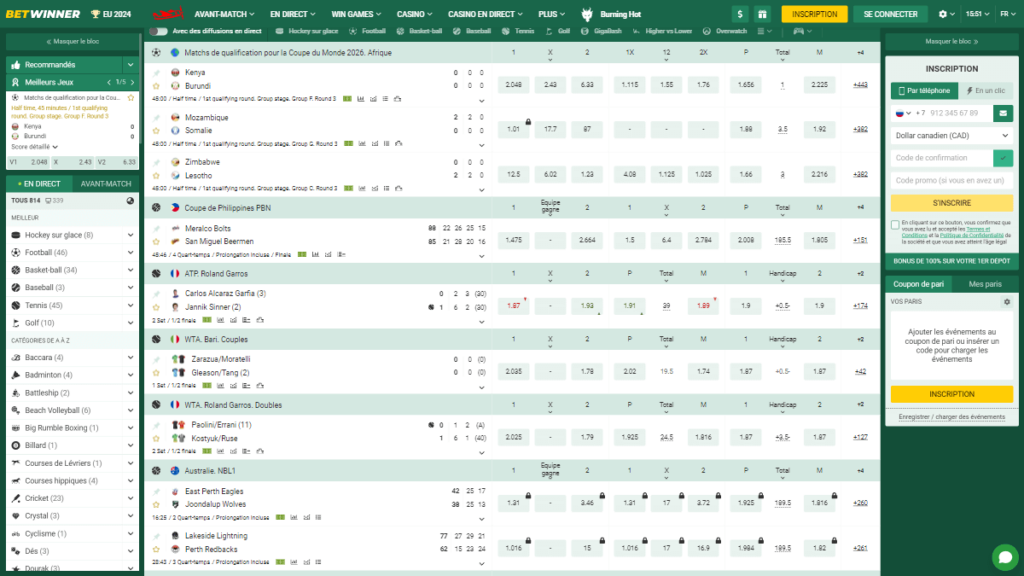Screen dimensions: 1024x576
Task: Favorite the Jannik Sinner match star
Action: (156, 307)
